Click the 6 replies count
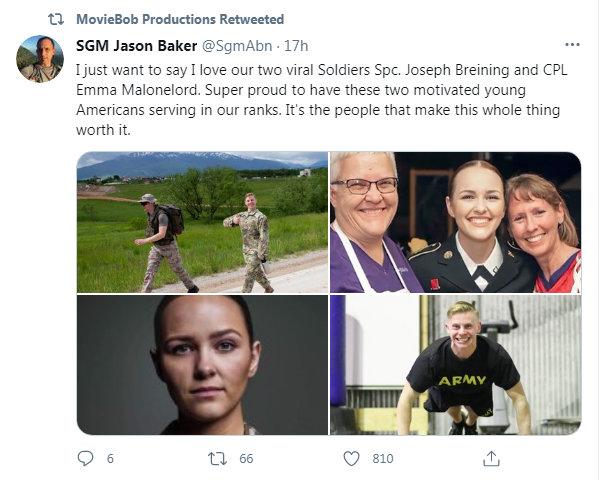 tap(110, 458)
